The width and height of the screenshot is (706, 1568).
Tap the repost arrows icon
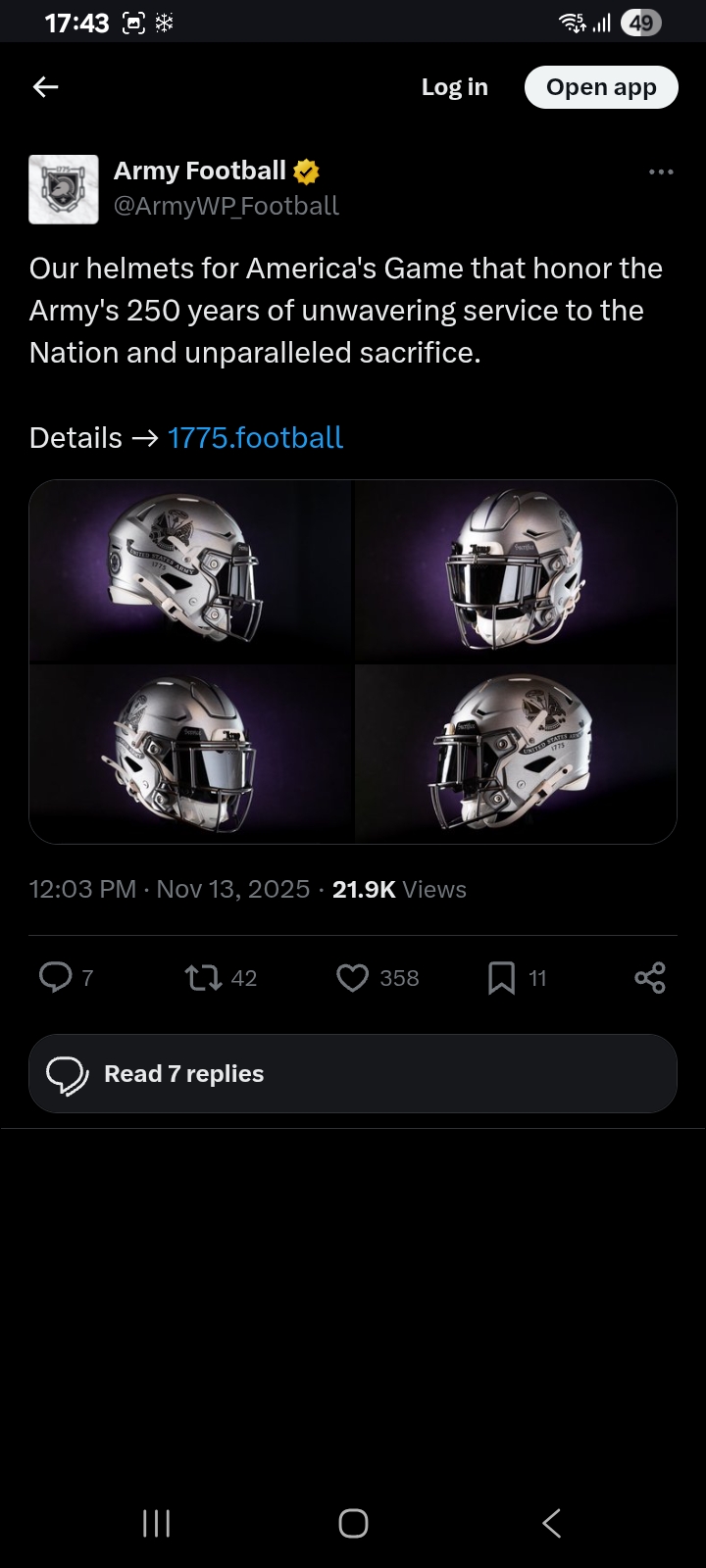(x=203, y=977)
